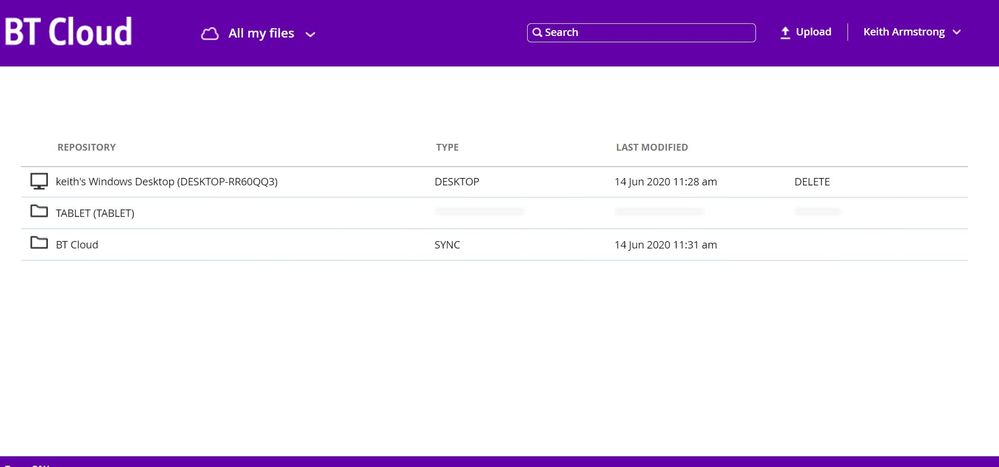The image size is (999, 467).
Task: Click the BT Cloud logo
Action: (68, 32)
